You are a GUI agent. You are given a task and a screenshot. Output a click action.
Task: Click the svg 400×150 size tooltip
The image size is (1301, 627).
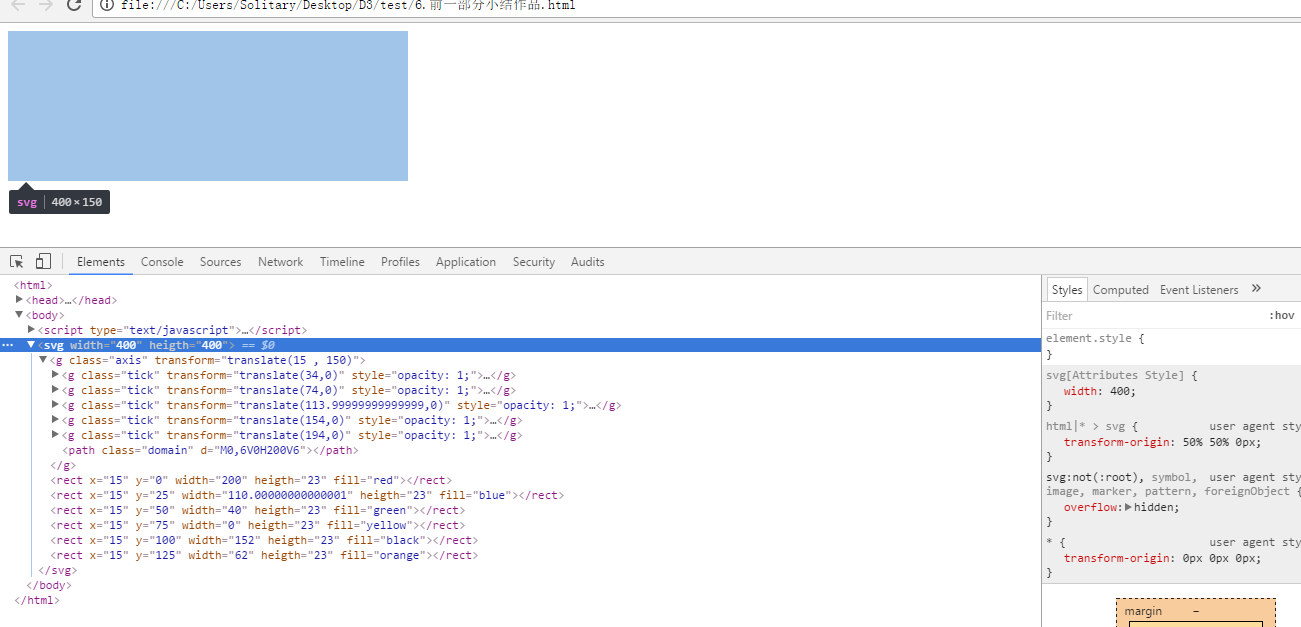60,202
